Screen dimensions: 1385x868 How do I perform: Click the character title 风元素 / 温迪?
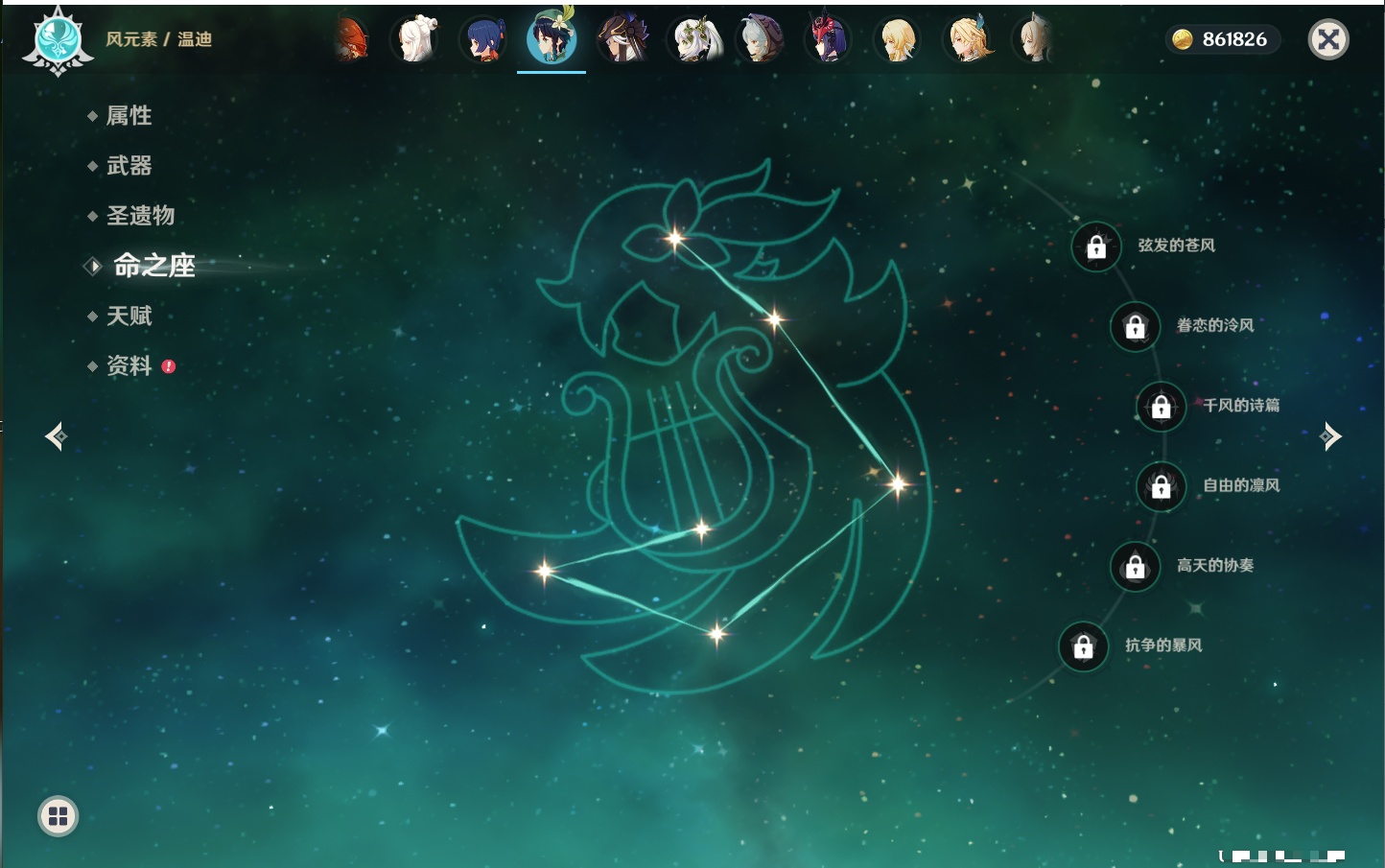159,39
